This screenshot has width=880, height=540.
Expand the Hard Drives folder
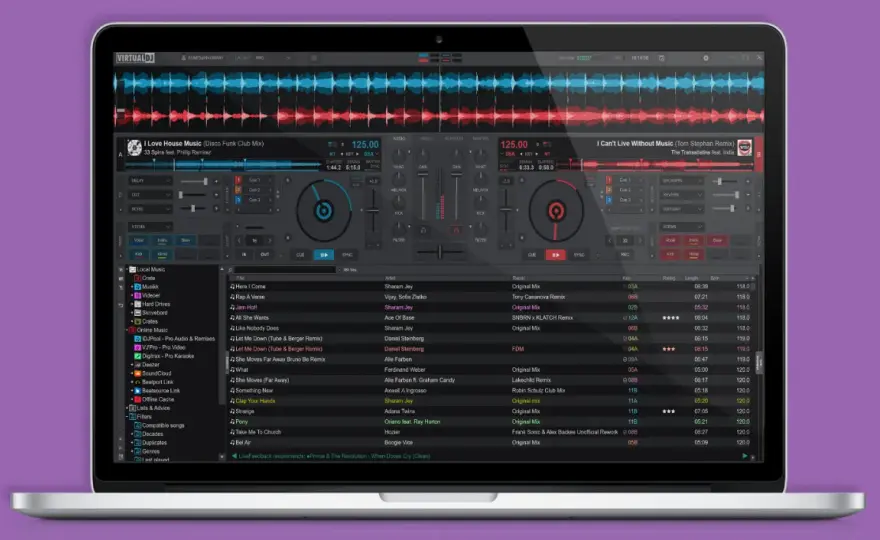click(132, 304)
